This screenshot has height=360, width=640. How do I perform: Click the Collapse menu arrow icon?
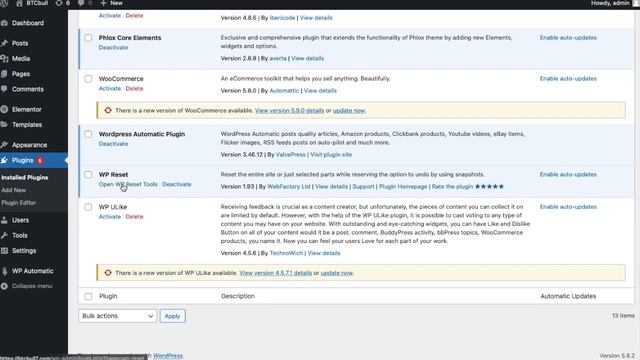4,286
